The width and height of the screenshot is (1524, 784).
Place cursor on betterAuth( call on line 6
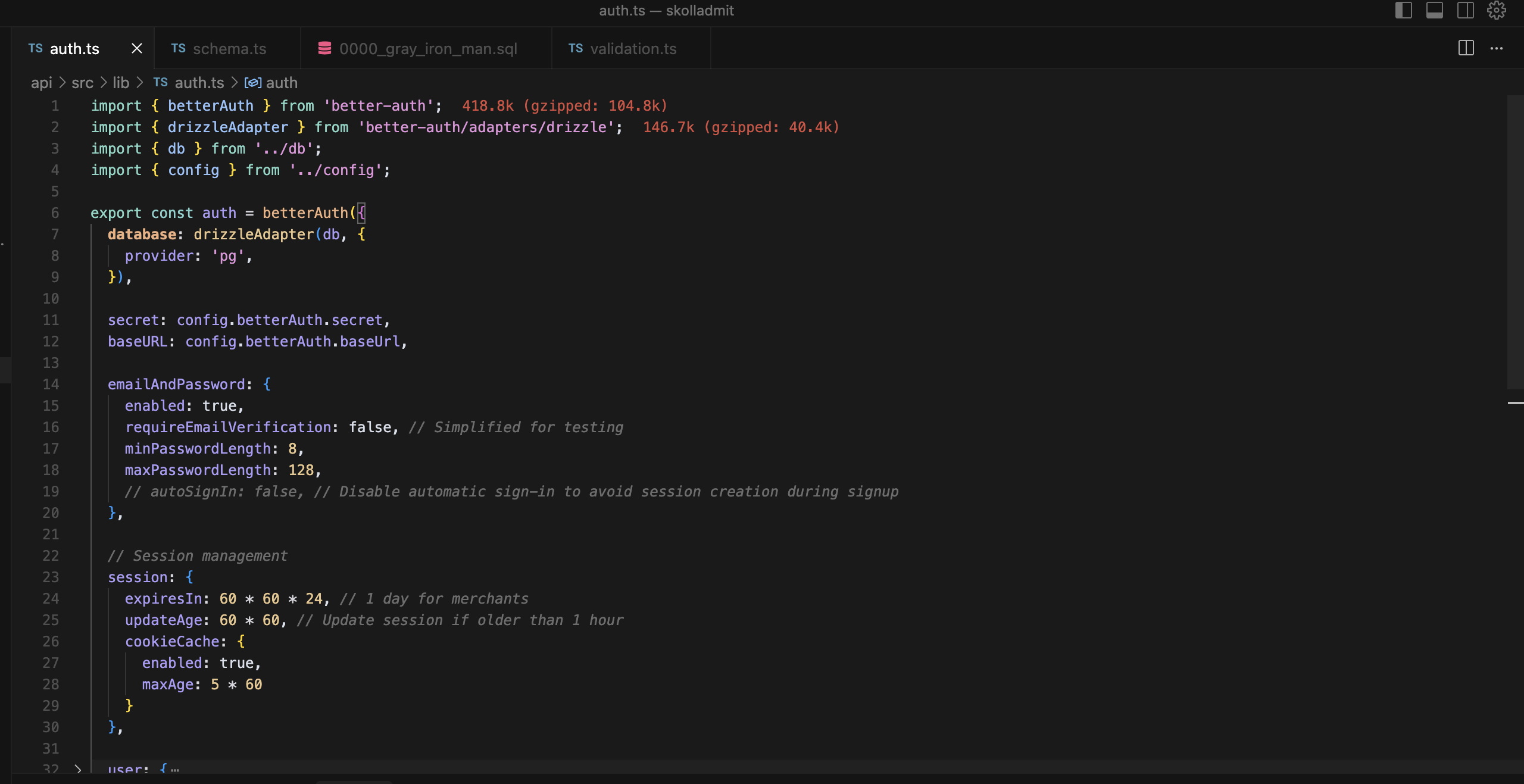[305, 213]
